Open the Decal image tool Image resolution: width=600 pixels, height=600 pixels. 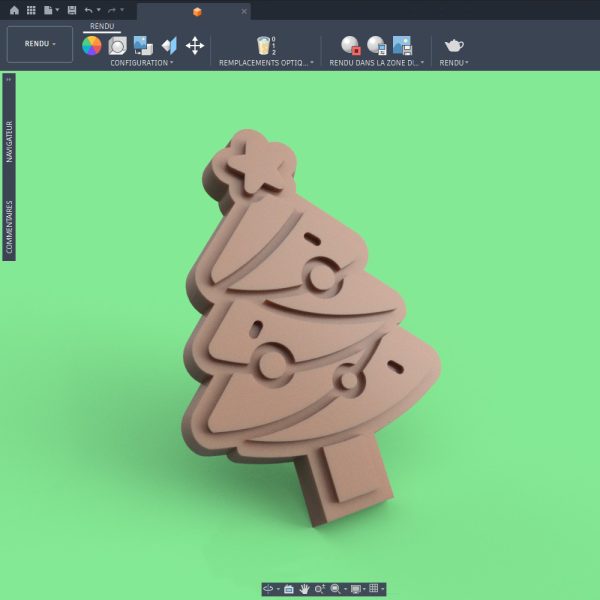[143, 46]
